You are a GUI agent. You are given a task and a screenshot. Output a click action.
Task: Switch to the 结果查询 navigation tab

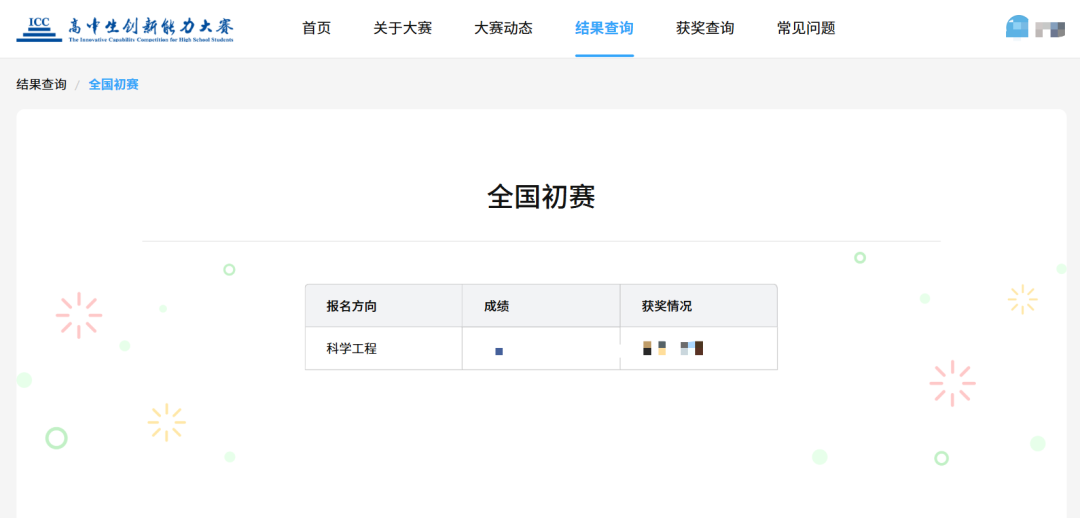tap(604, 28)
